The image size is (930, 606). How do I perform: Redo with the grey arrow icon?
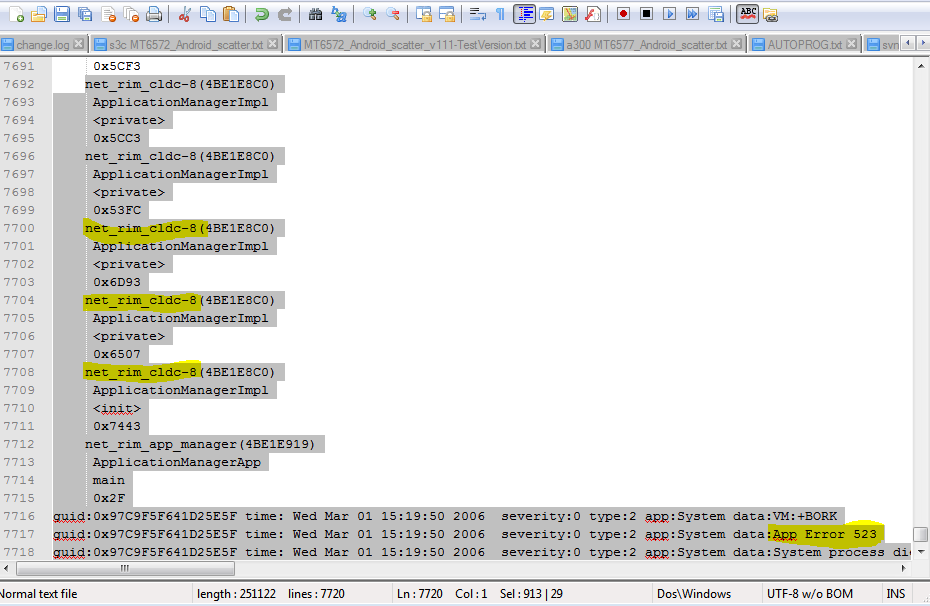pos(285,14)
